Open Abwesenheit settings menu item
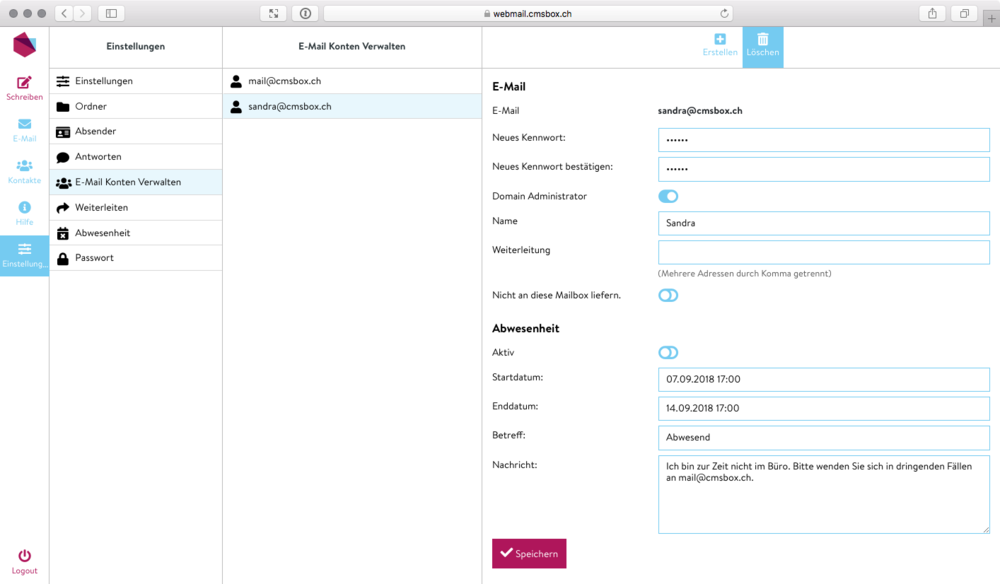 [x=136, y=233]
